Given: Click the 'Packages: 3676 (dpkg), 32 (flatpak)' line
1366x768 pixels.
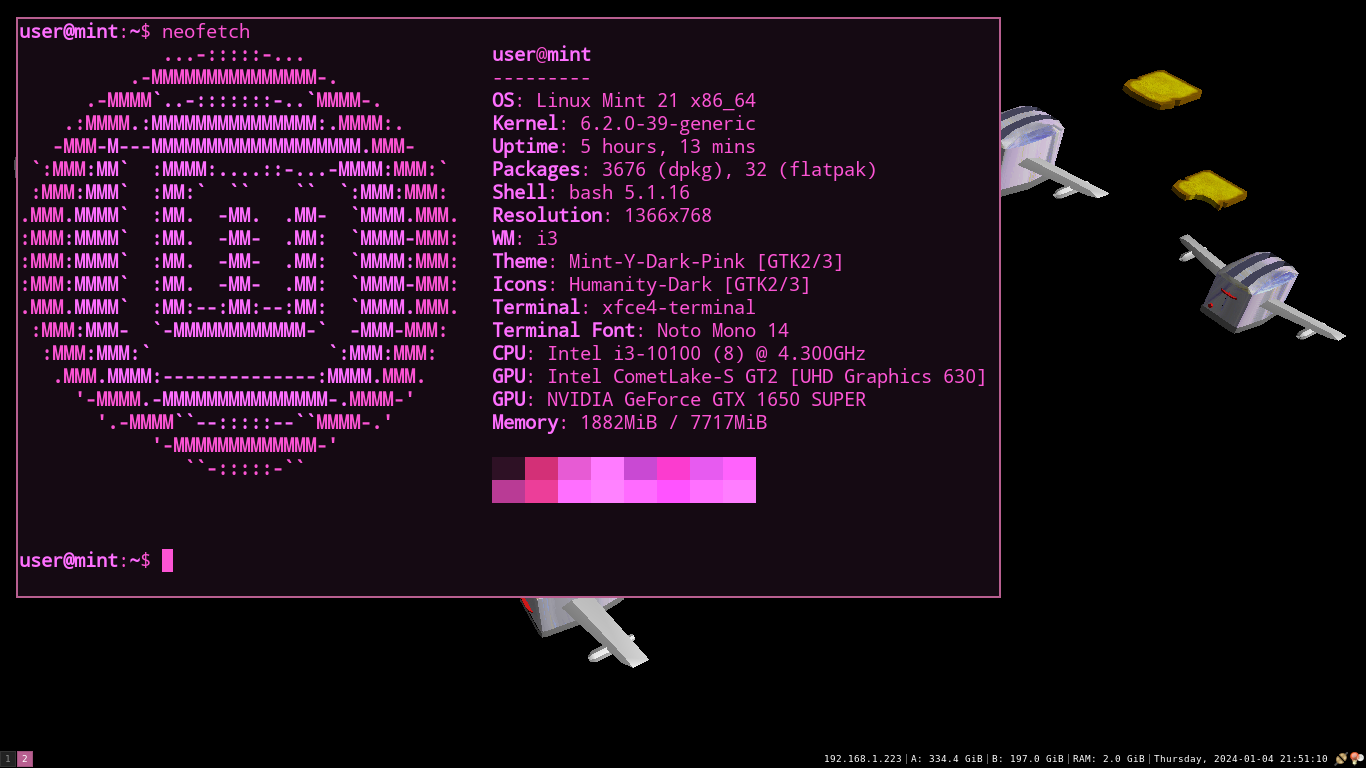Looking at the screenshot, I should 684,169.
